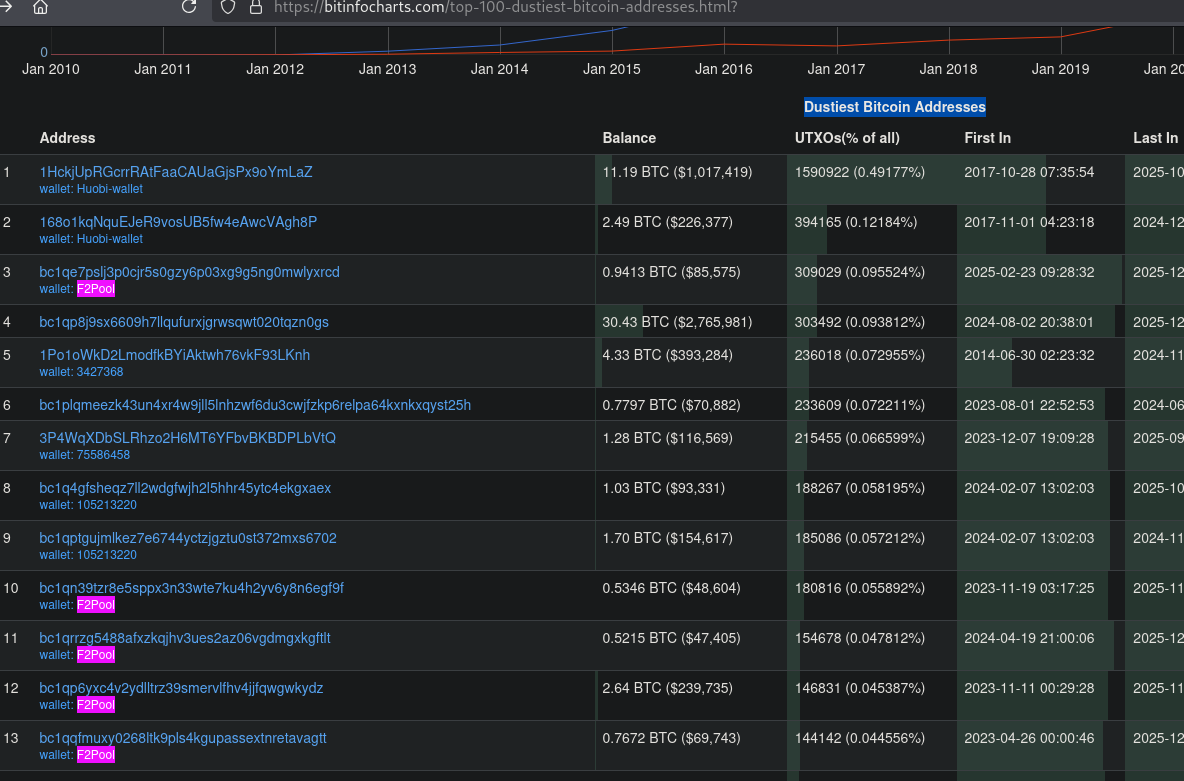Sort table by Address column header
Image resolution: width=1184 pixels, height=781 pixels.
coord(67,138)
